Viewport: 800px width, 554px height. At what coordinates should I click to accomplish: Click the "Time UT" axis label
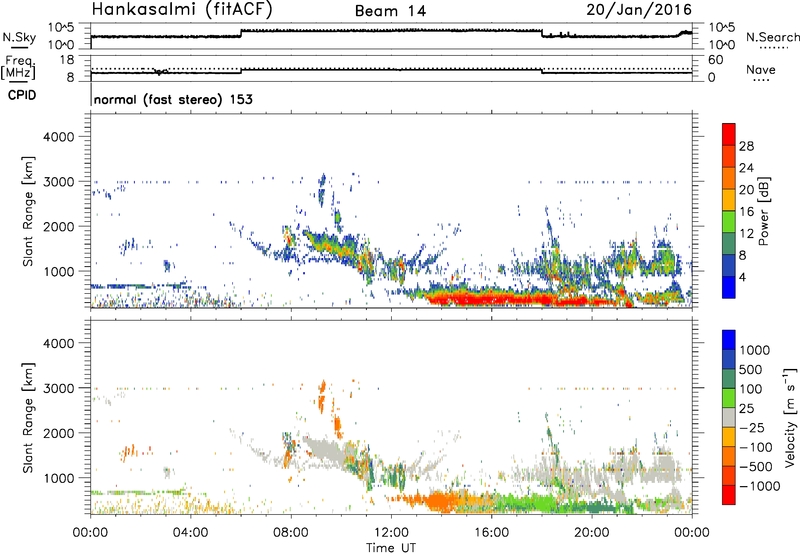click(391, 548)
